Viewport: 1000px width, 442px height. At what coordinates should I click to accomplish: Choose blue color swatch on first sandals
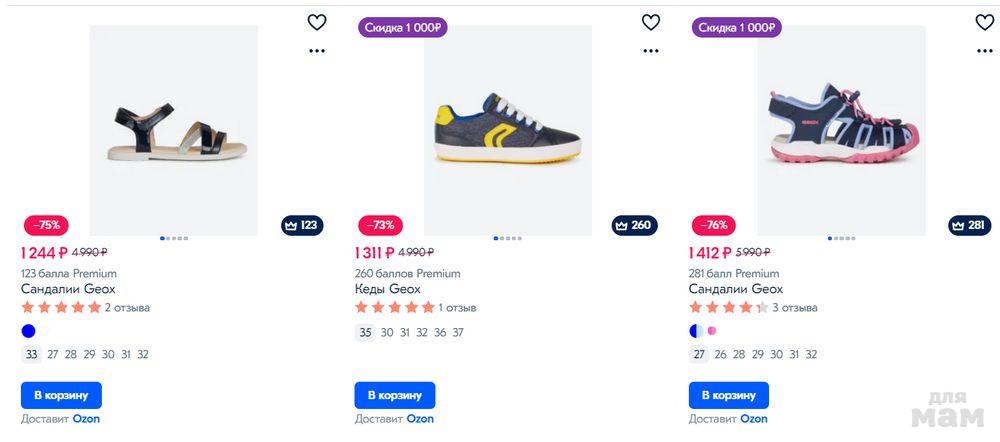[x=28, y=331]
